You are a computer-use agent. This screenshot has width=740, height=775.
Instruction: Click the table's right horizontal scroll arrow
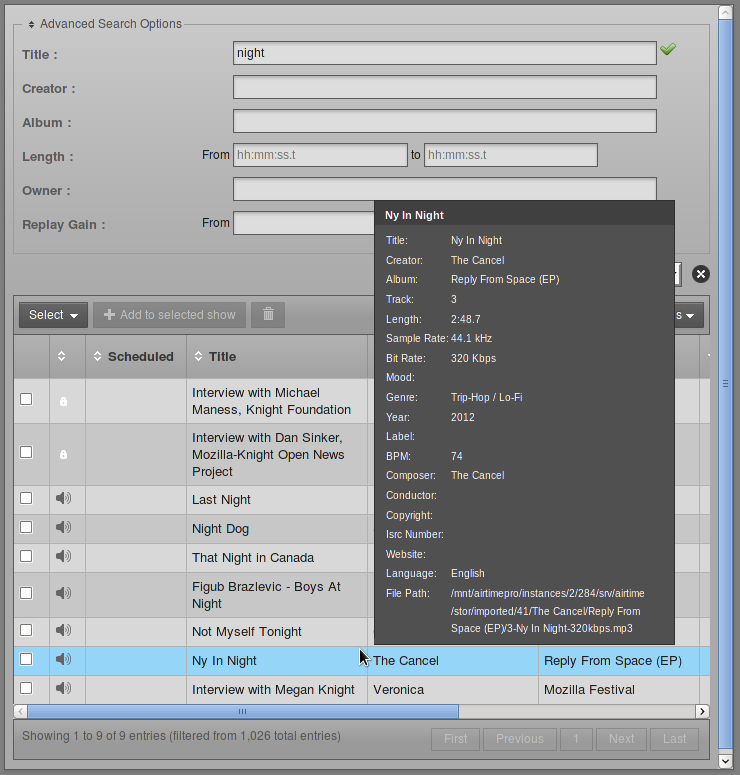702,711
